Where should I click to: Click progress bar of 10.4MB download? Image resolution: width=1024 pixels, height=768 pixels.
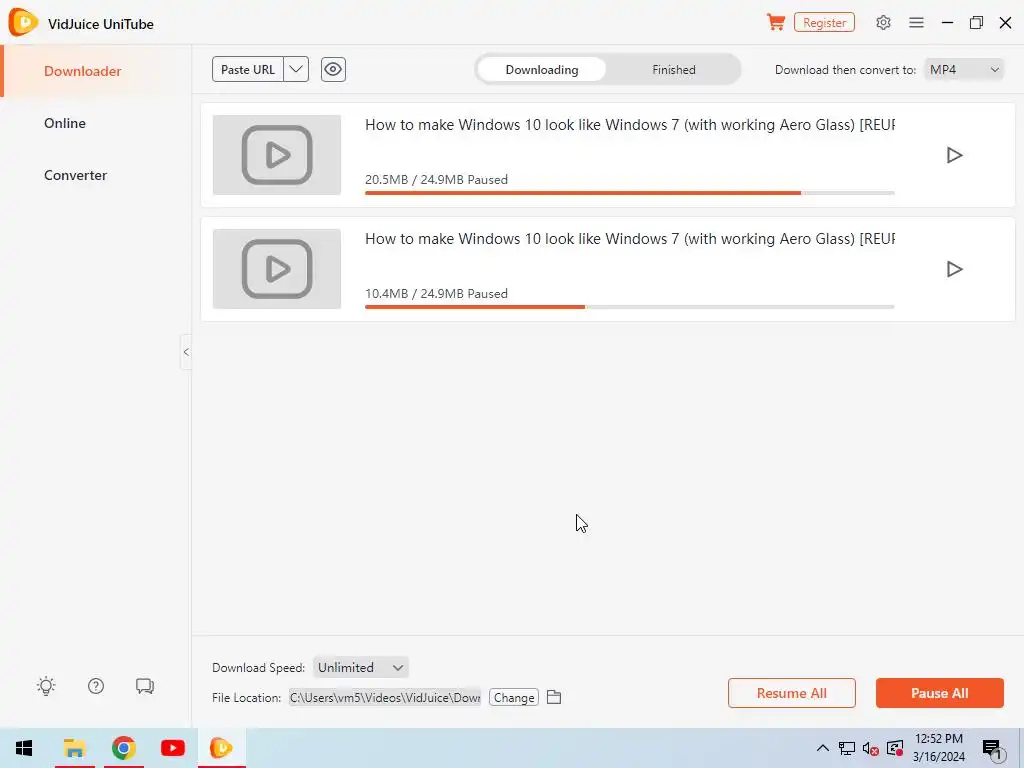point(630,307)
